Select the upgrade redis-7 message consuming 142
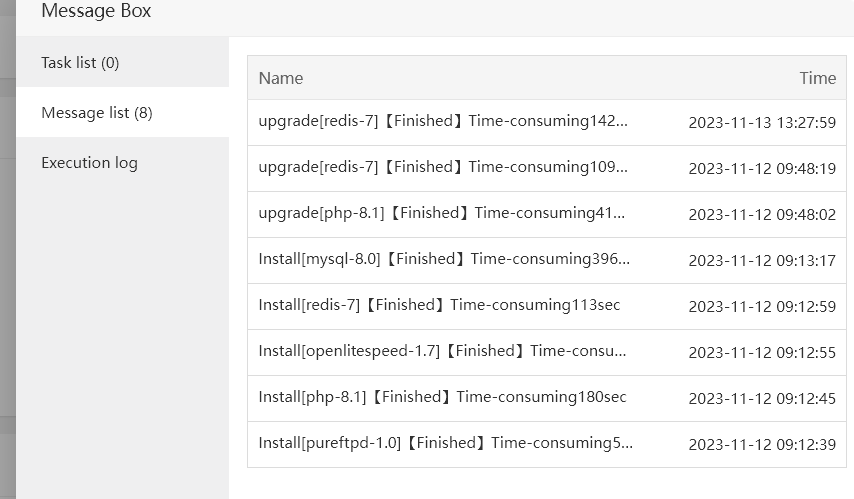The image size is (854, 499). click(x=443, y=122)
